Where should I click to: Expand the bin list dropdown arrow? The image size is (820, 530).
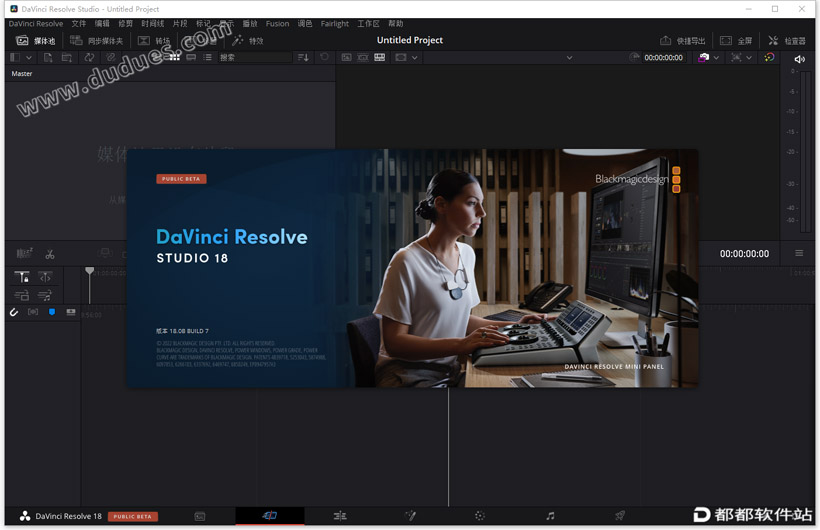(29, 58)
